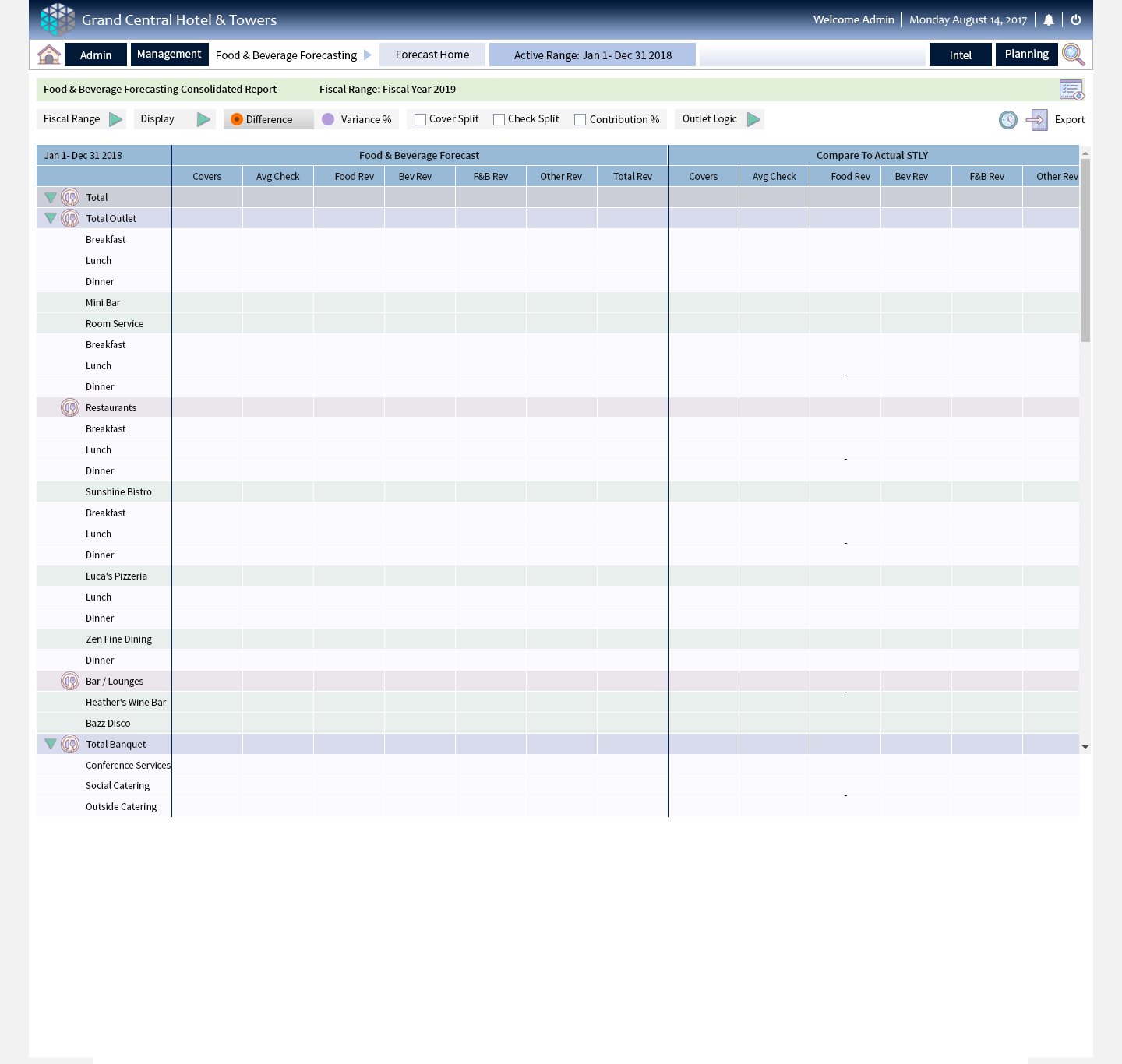This screenshot has height=1064, width=1122.
Task: Open the notifications bell
Action: pos(1049,20)
